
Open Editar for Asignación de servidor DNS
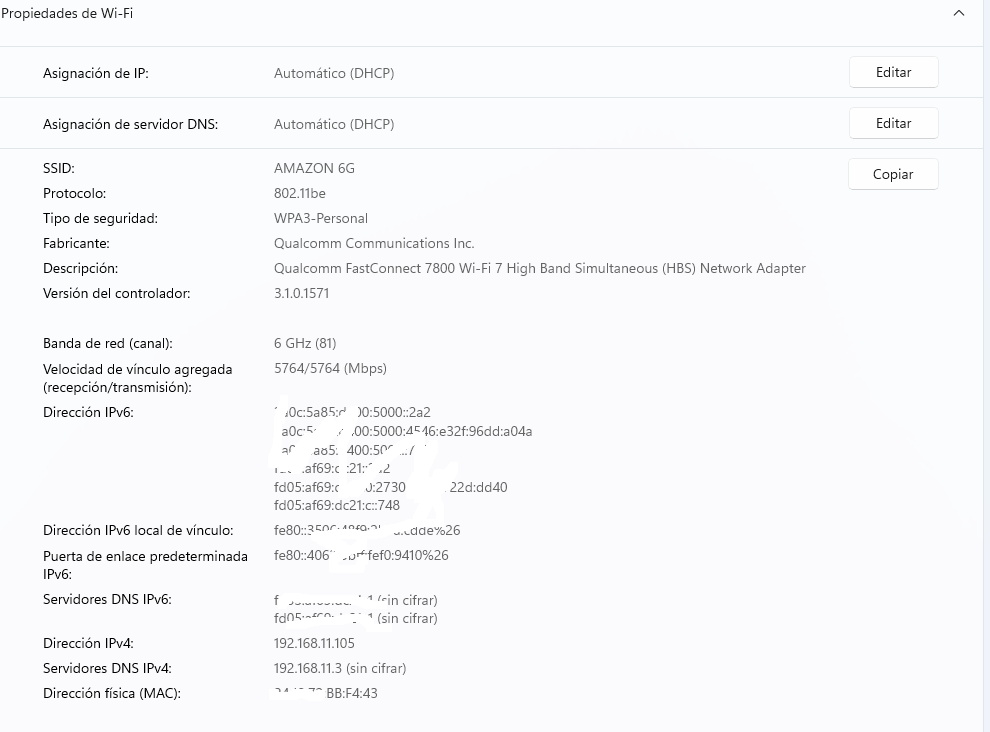click(893, 124)
